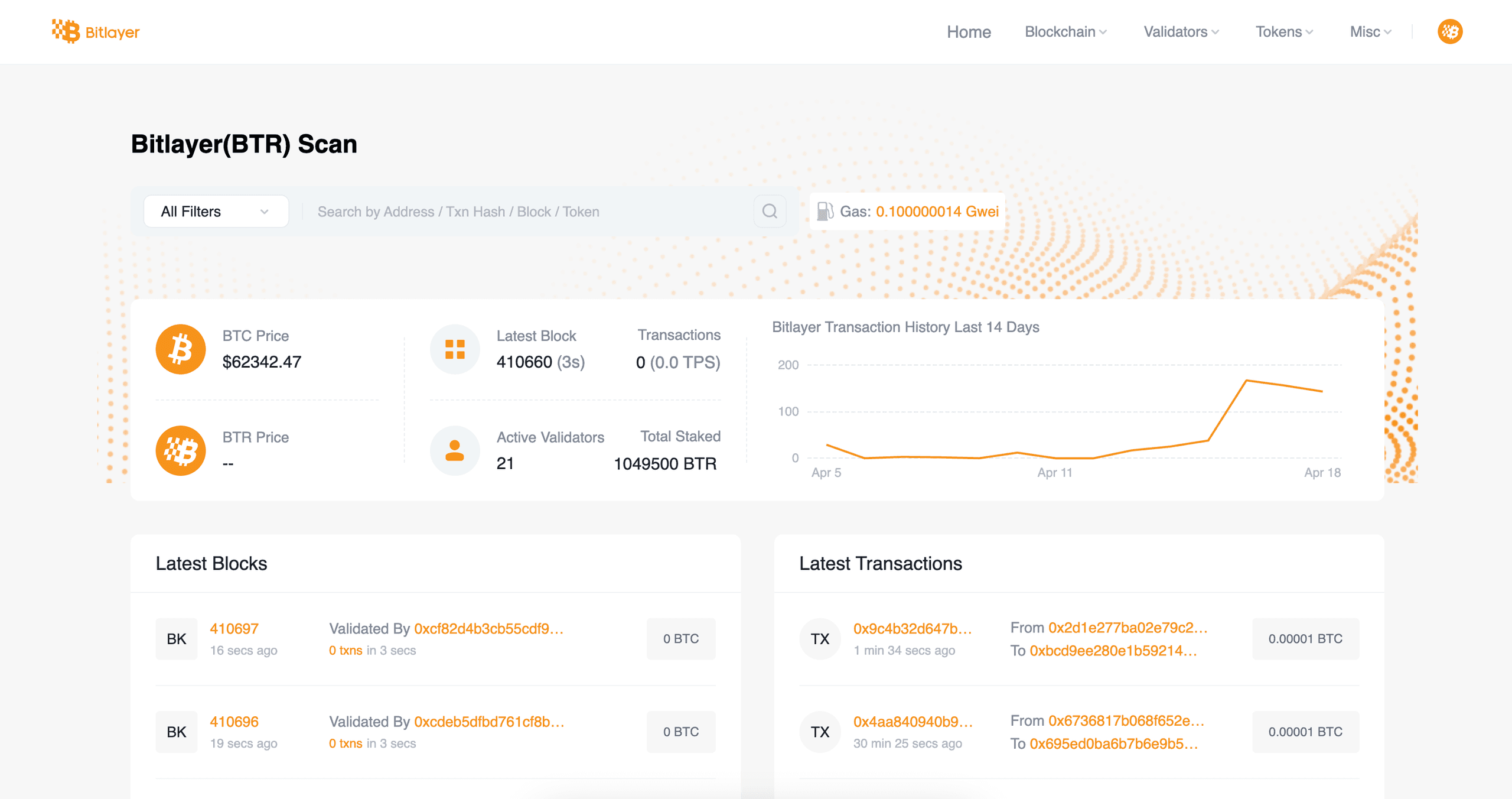Open To address 0x695ed0ba6b7b6e9b5
The width and height of the screenshot is (1512, 799).
pyautogui.click(x=1114, y=743)
